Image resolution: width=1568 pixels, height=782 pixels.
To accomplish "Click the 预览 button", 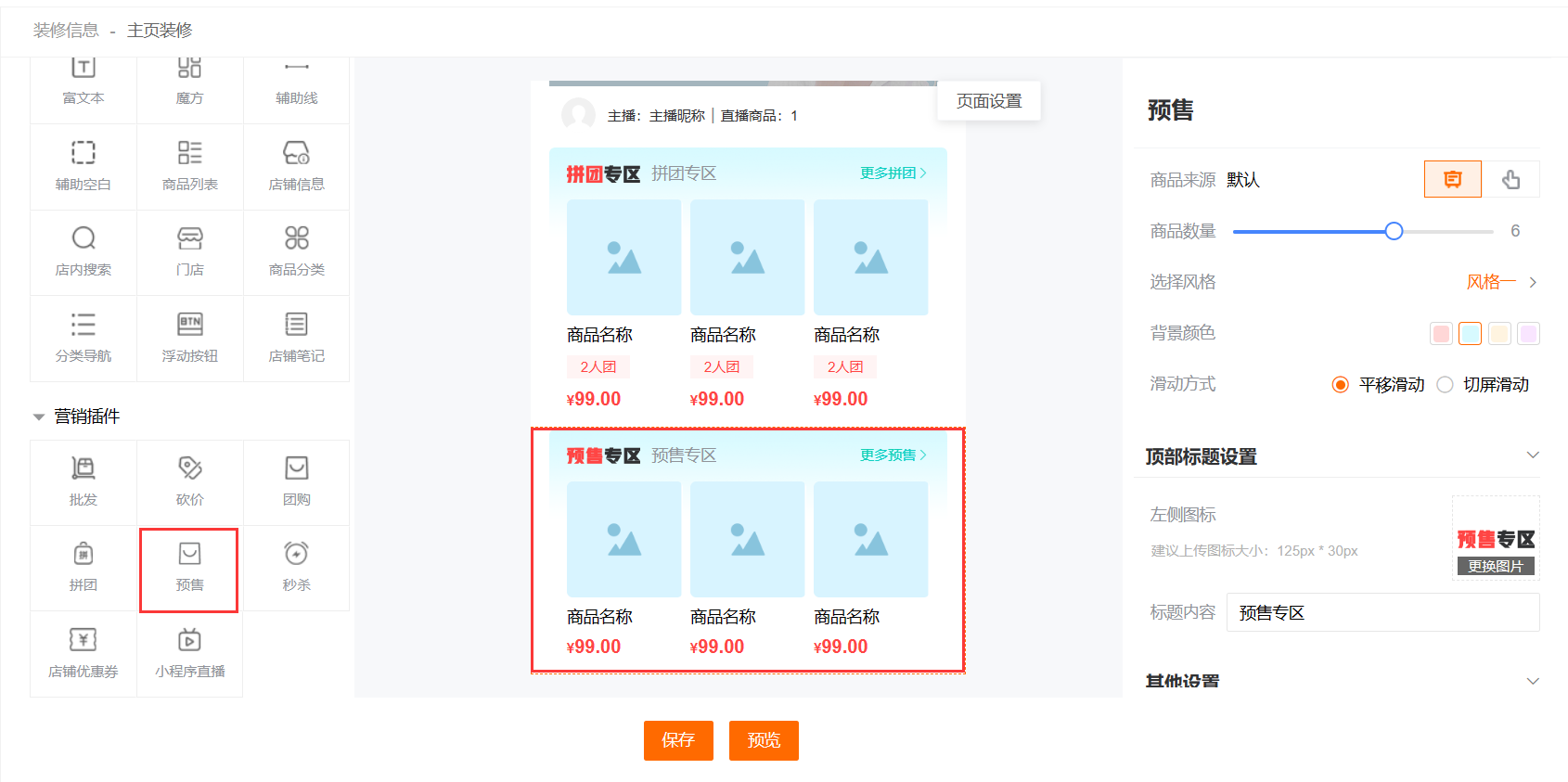I will pos(764,740).
